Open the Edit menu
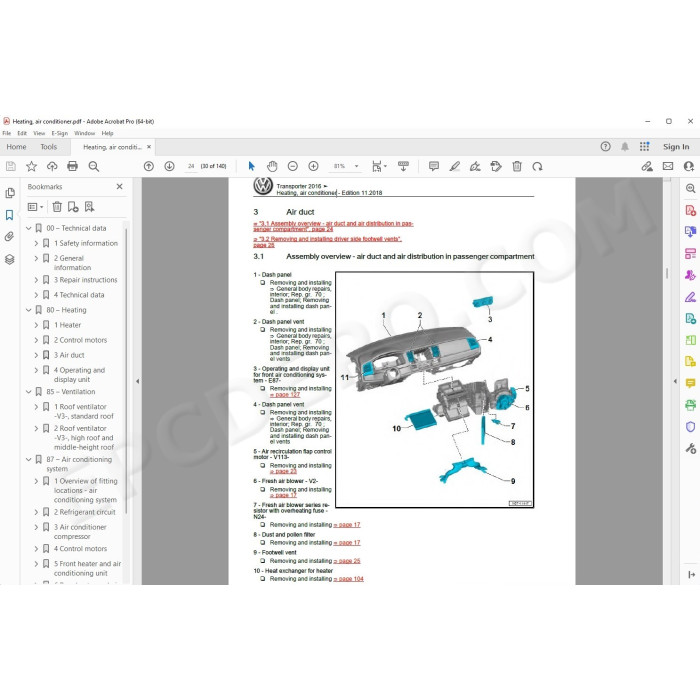 pyautogui.click(x=22, y=133)
